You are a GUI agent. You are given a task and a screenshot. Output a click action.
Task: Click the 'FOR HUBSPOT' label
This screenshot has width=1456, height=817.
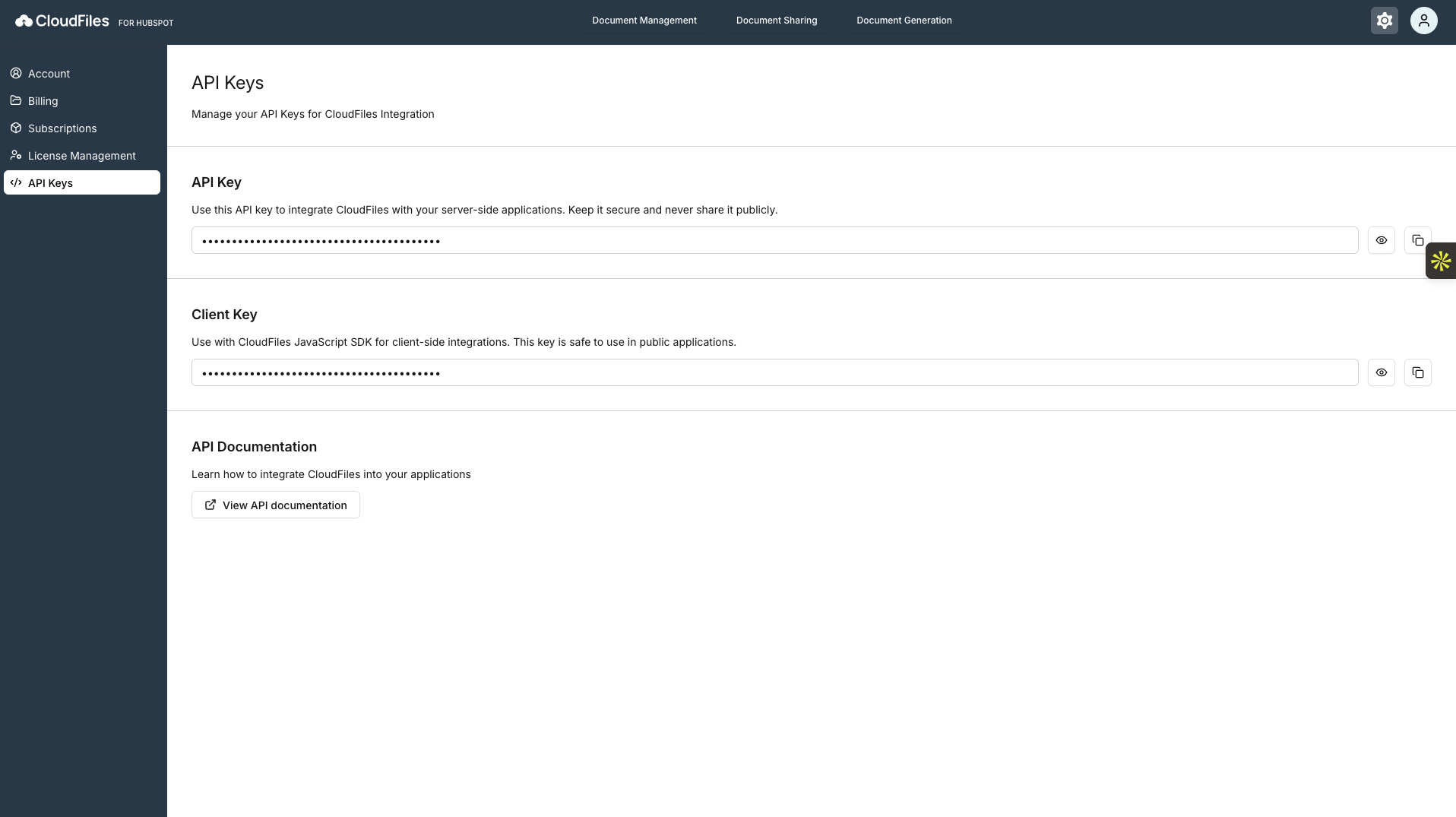pos(146,23)
